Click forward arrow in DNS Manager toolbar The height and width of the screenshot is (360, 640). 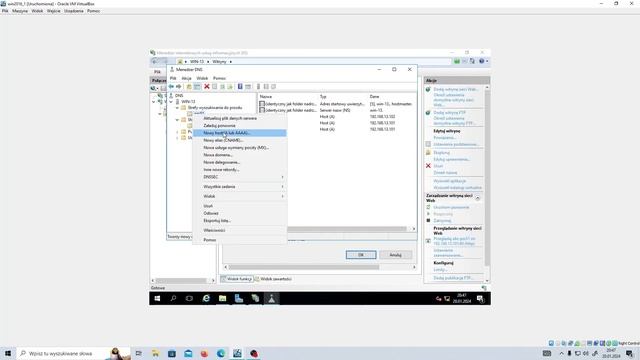point(178,87)
